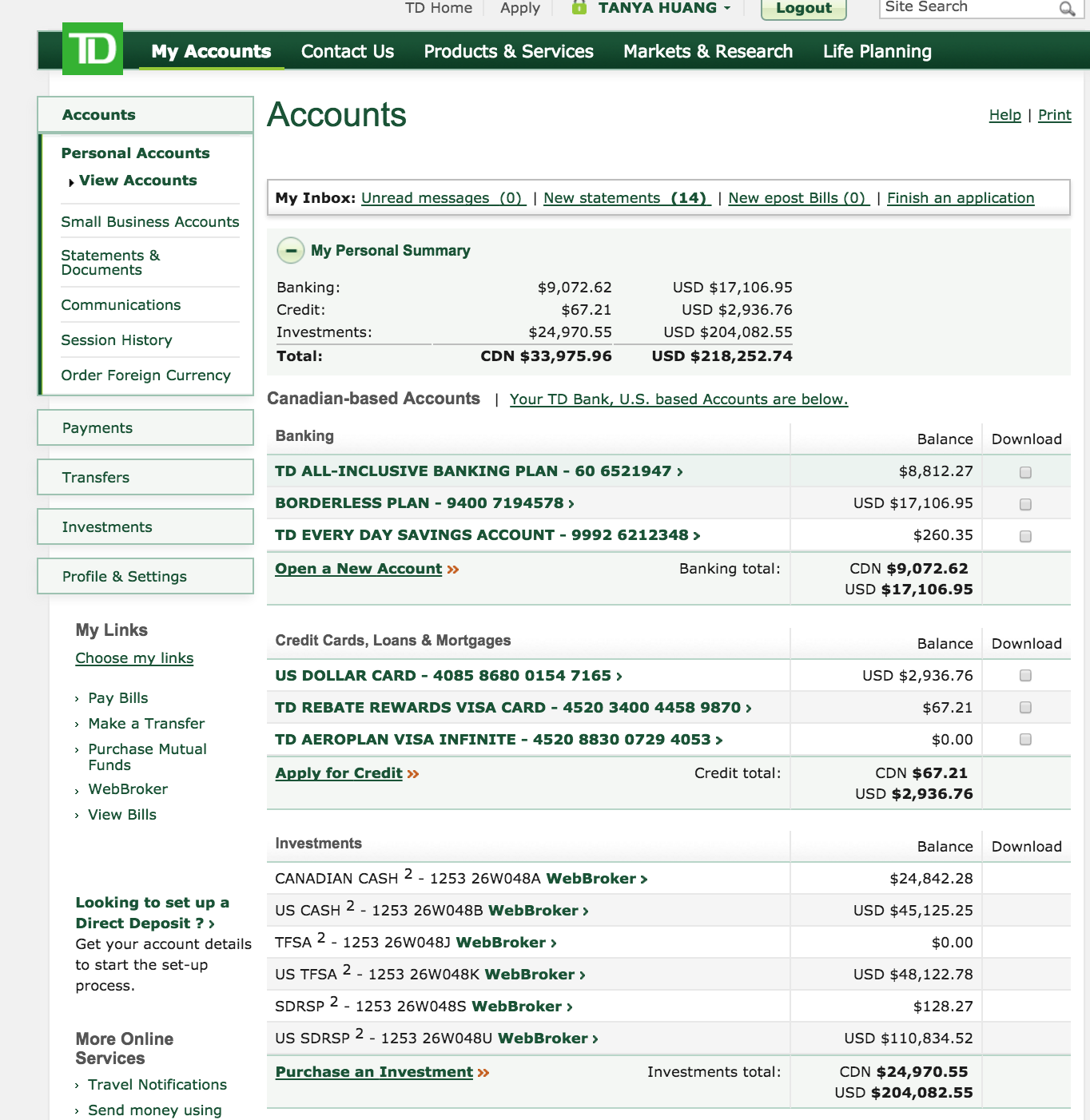The height and width of the screenshot is (1120, 1090).
Task: Expand the Payments sidebar section
Action: [145, 427]
